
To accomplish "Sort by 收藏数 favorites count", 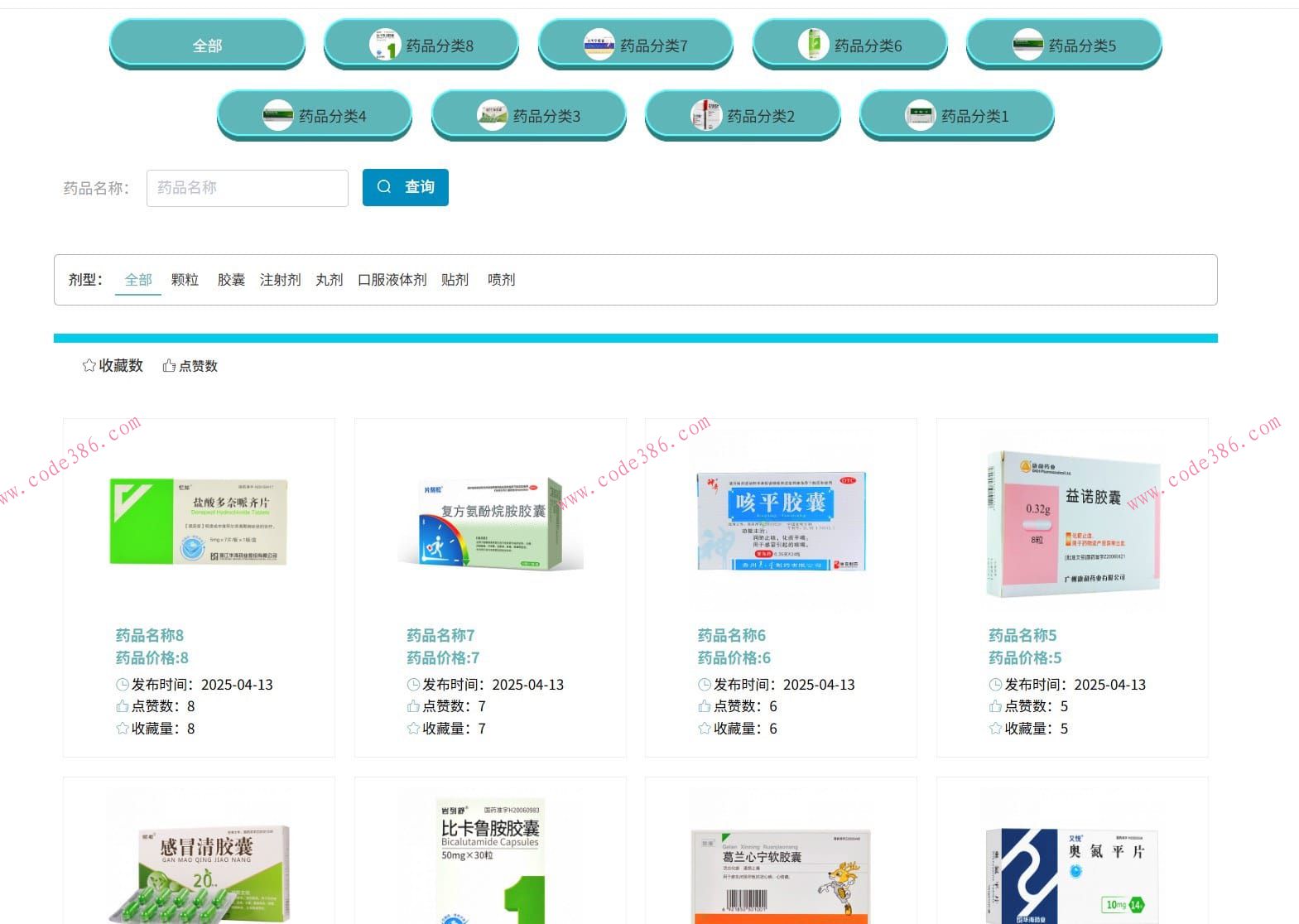I will tap(113, 366).
